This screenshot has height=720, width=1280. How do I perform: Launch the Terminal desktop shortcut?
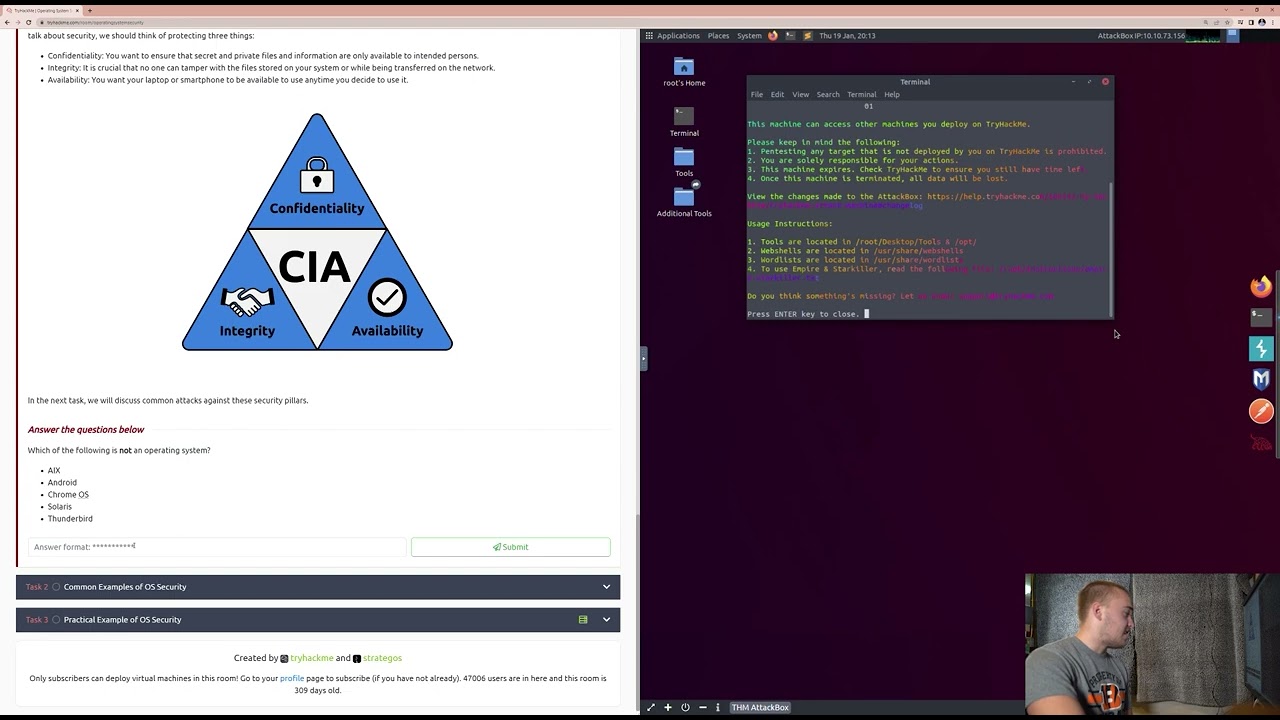tap(684, 122)
